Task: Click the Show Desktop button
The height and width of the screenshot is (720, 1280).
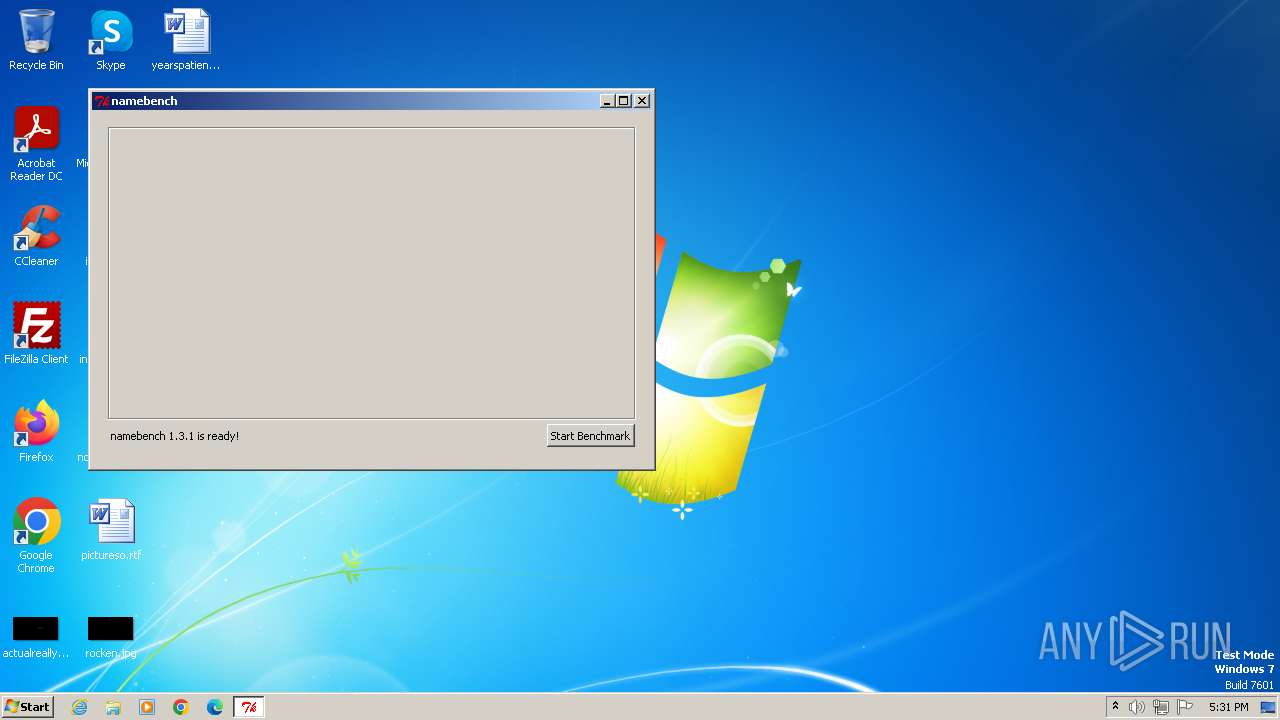Action: [1269, 707]
